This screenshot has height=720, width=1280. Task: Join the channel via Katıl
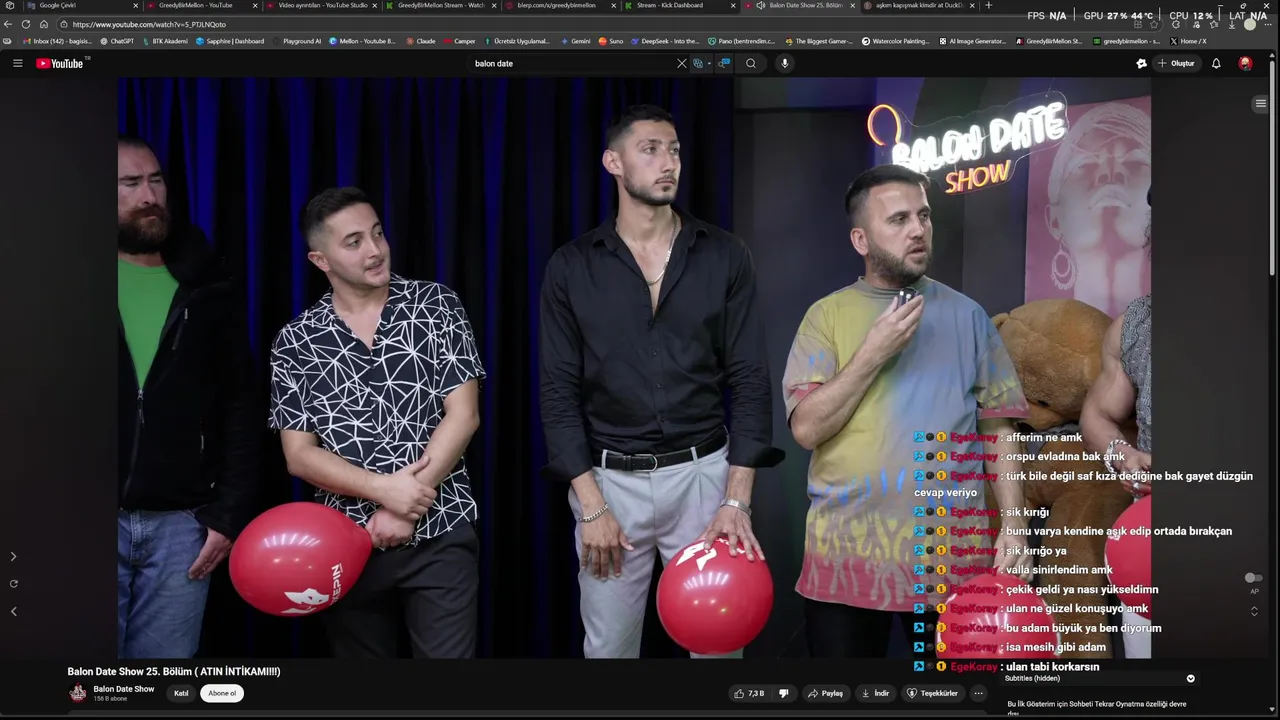181,693
